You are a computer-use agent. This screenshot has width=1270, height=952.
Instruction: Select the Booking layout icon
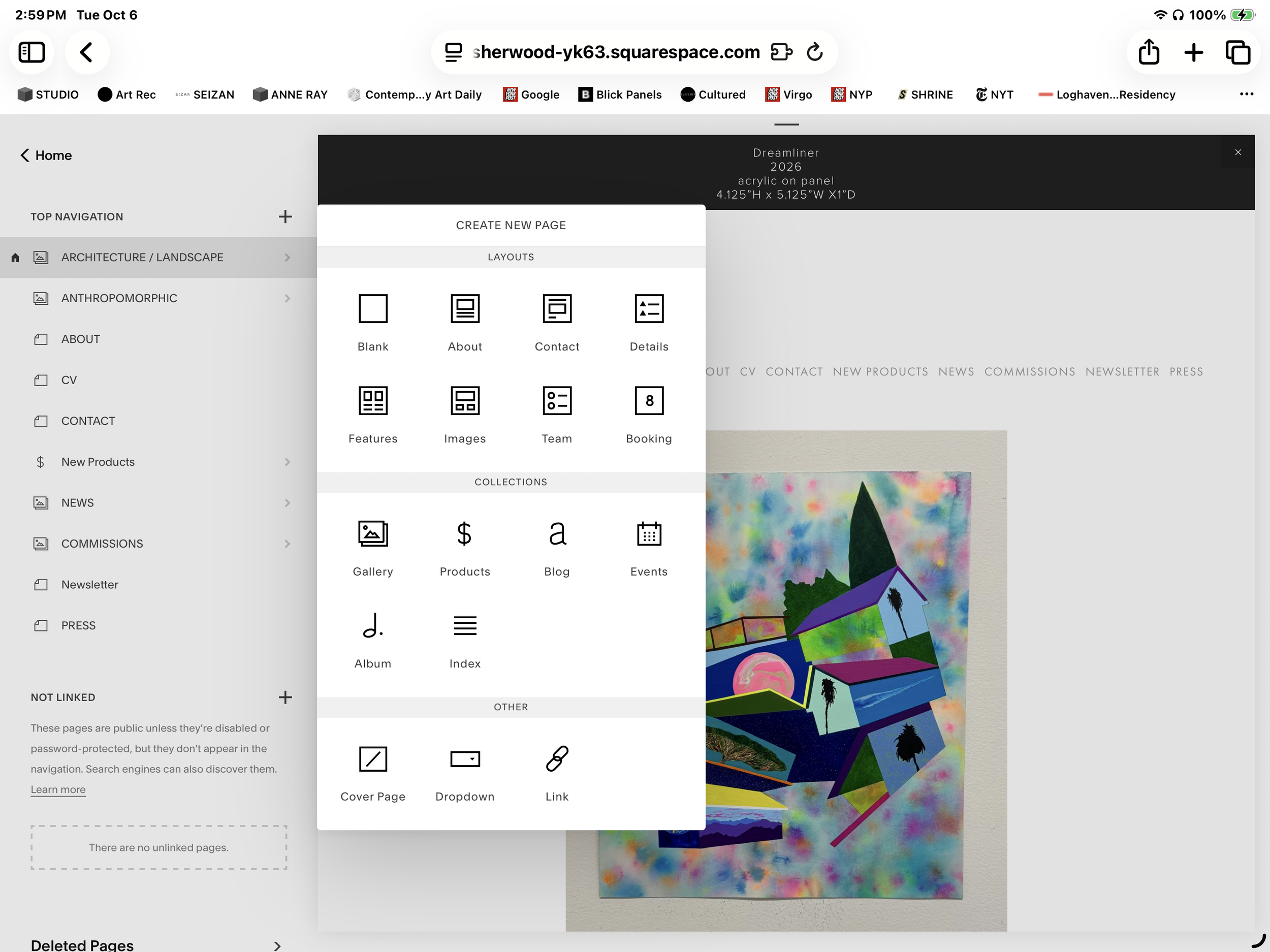tap(649, 401)
